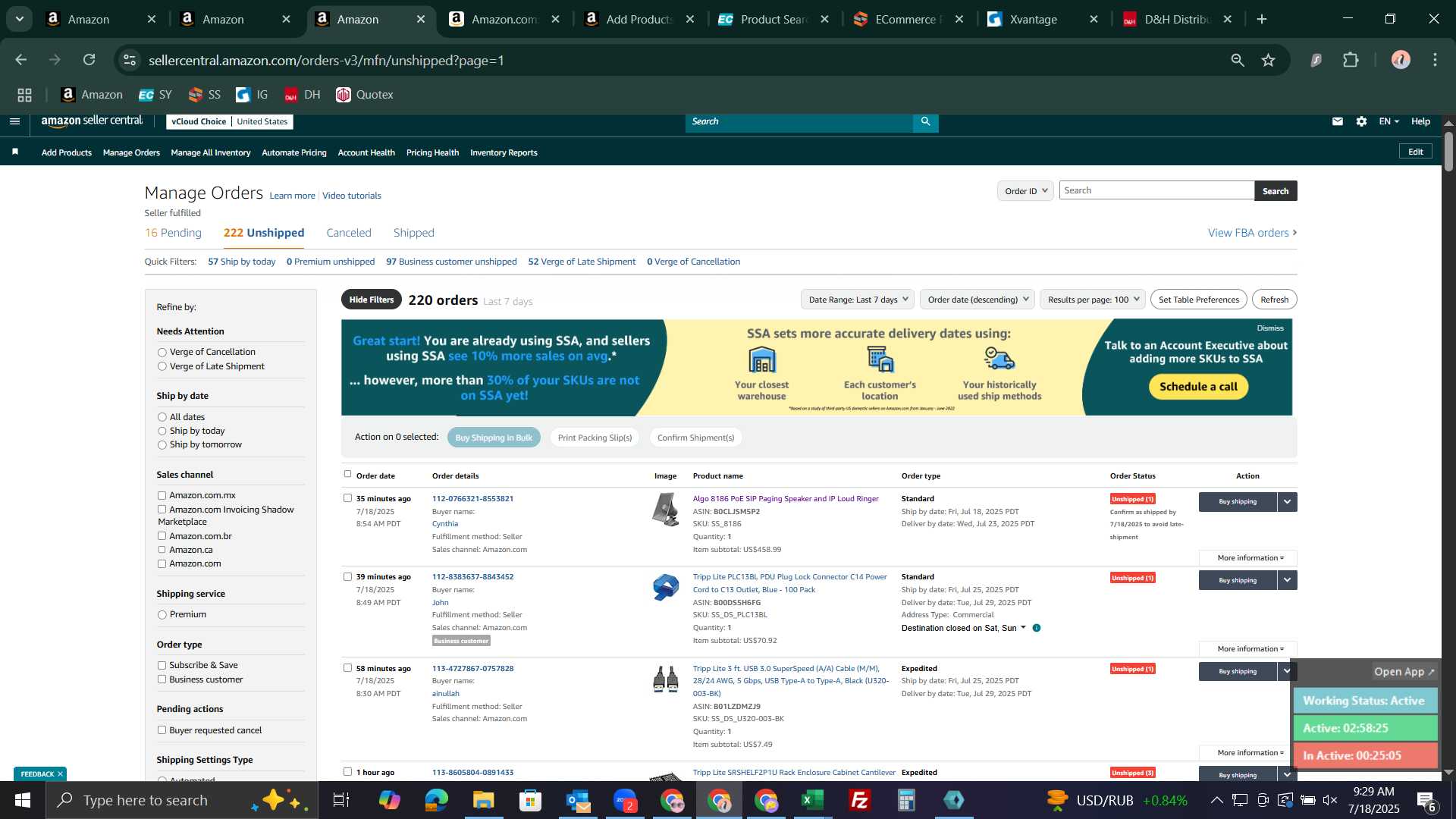Viewport: 1456px width, 819px height.
Task: Open Automate Pricing menu item
Action: tap(294, 153)
